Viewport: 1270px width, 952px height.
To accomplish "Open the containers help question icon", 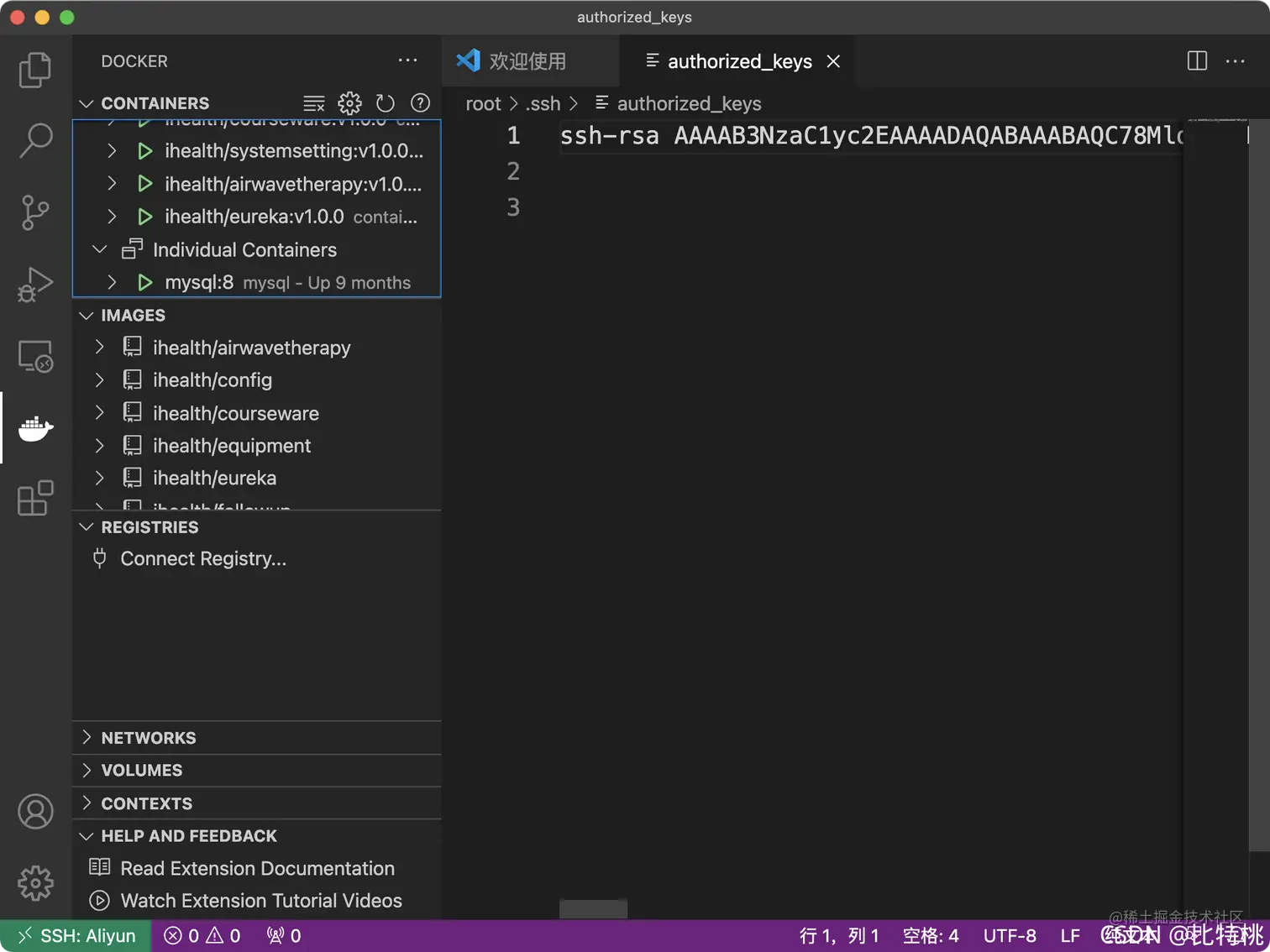I will [x=420, y=103].
